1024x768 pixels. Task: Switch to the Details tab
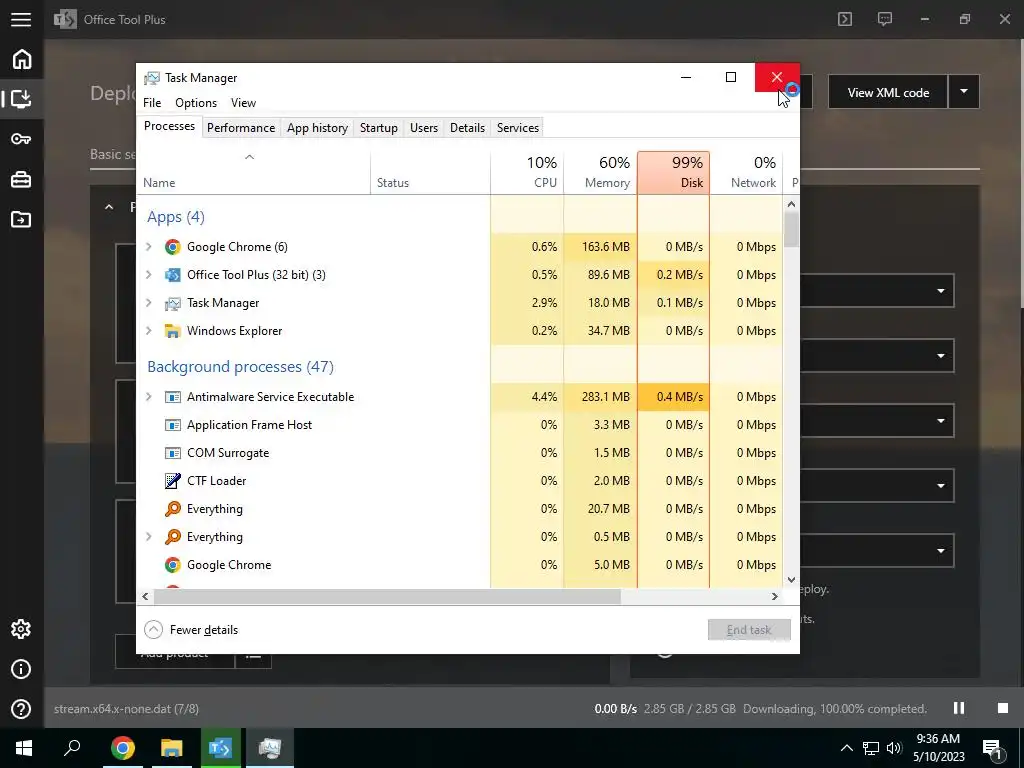468,128
